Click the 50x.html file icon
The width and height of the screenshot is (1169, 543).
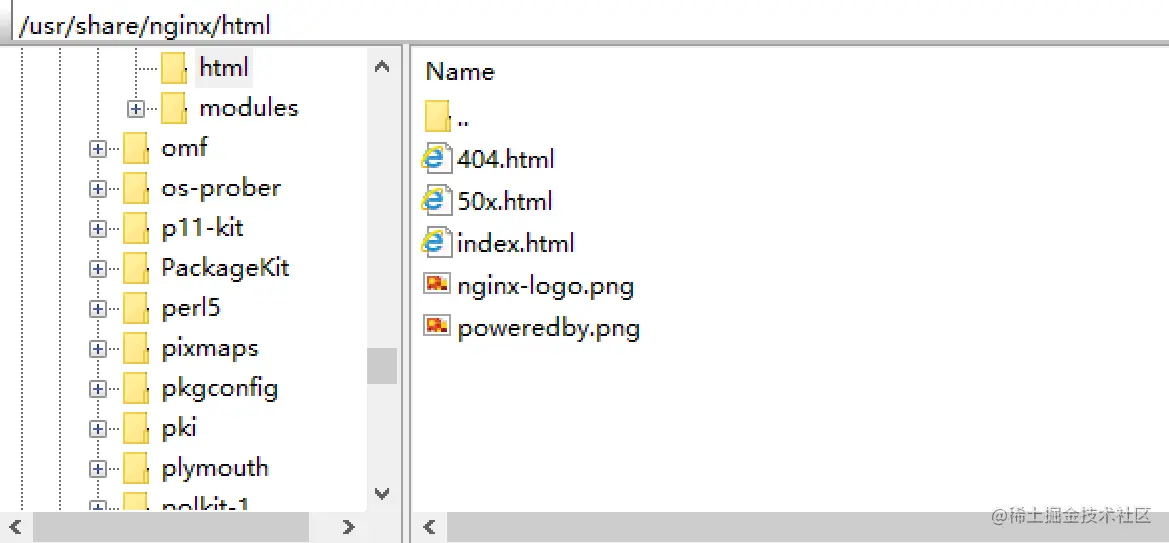[437, 201]
